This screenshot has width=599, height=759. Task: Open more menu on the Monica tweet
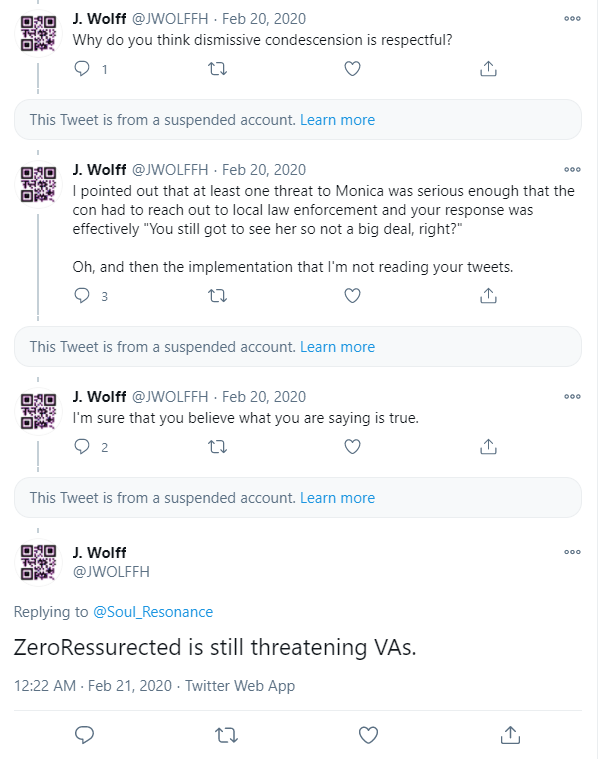coord(572,169)
